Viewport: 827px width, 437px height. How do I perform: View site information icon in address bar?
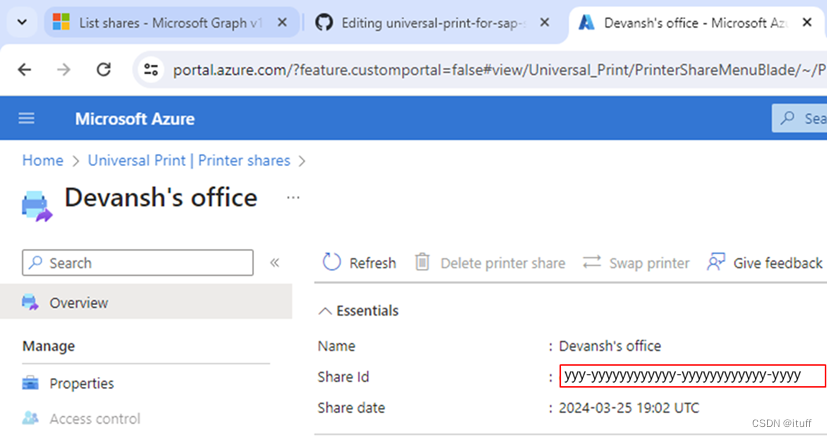(x=151, y=70)
